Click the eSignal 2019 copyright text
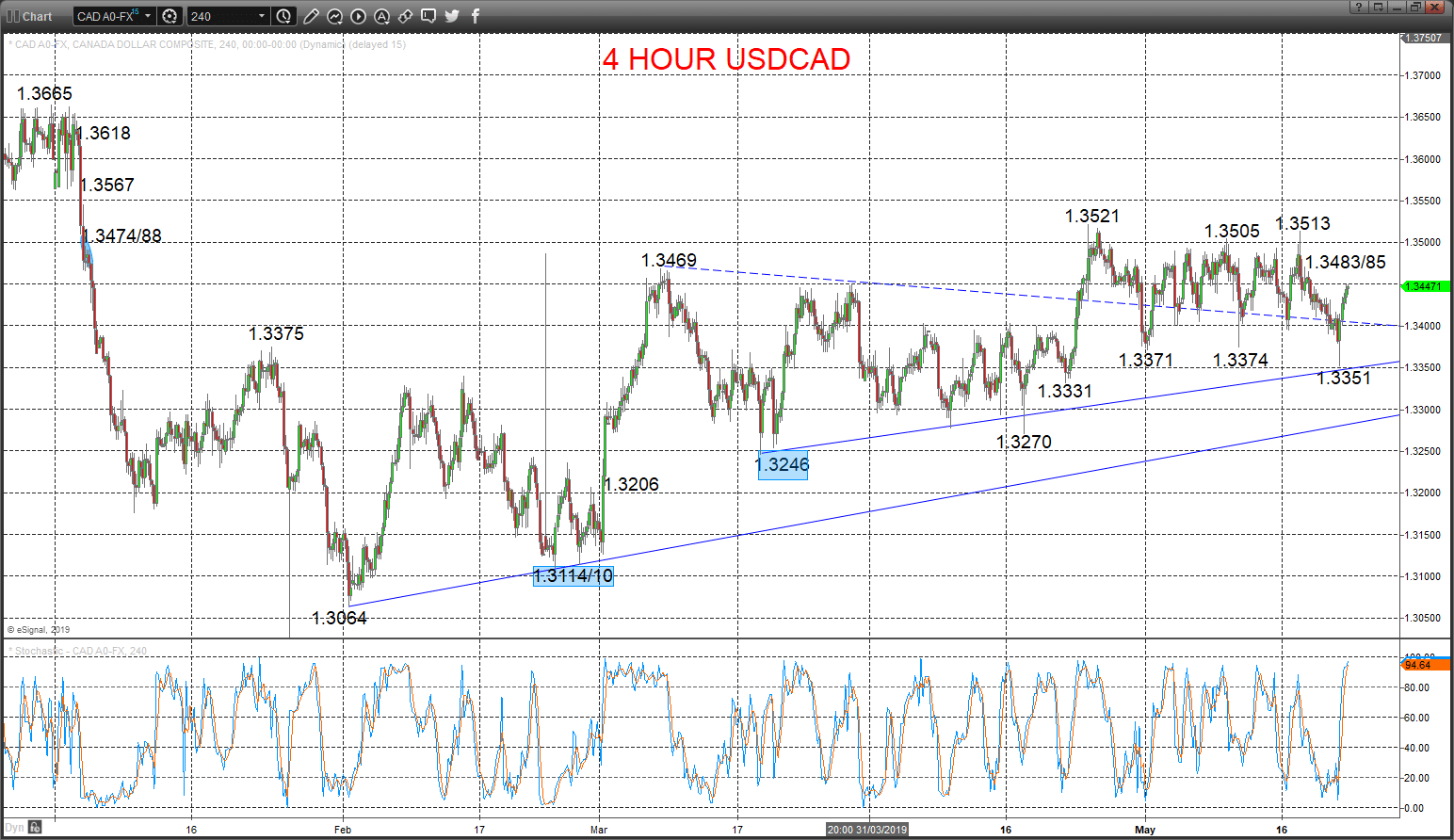 point(39,630)
